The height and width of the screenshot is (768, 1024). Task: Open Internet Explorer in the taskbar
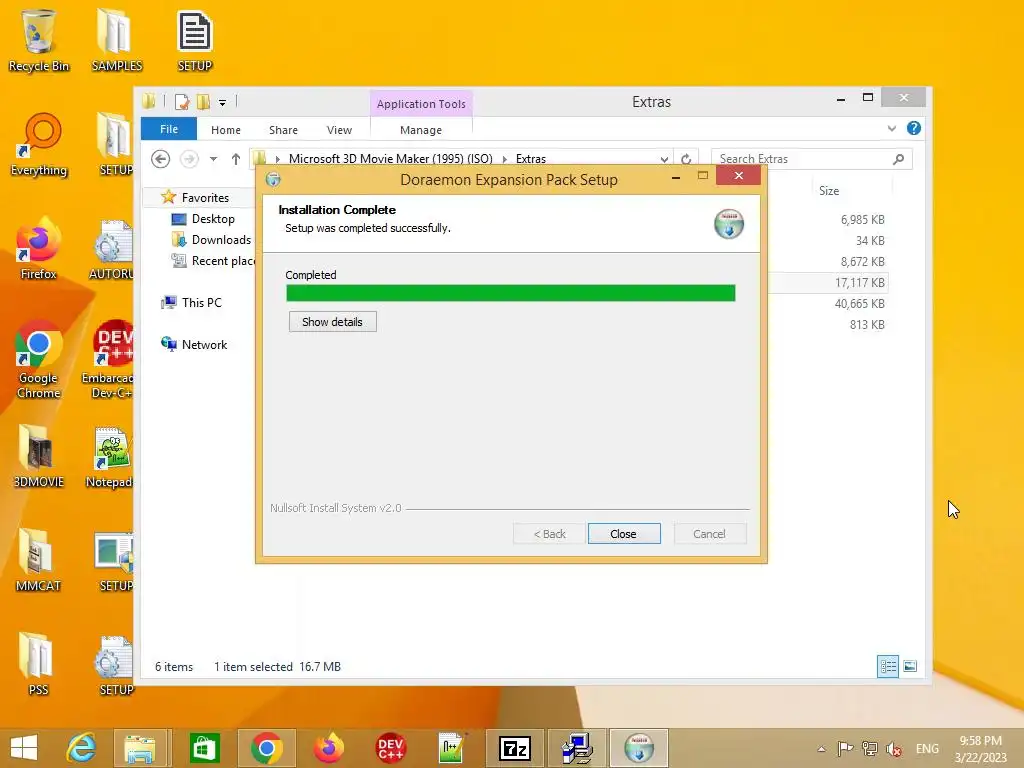[81, 748]
